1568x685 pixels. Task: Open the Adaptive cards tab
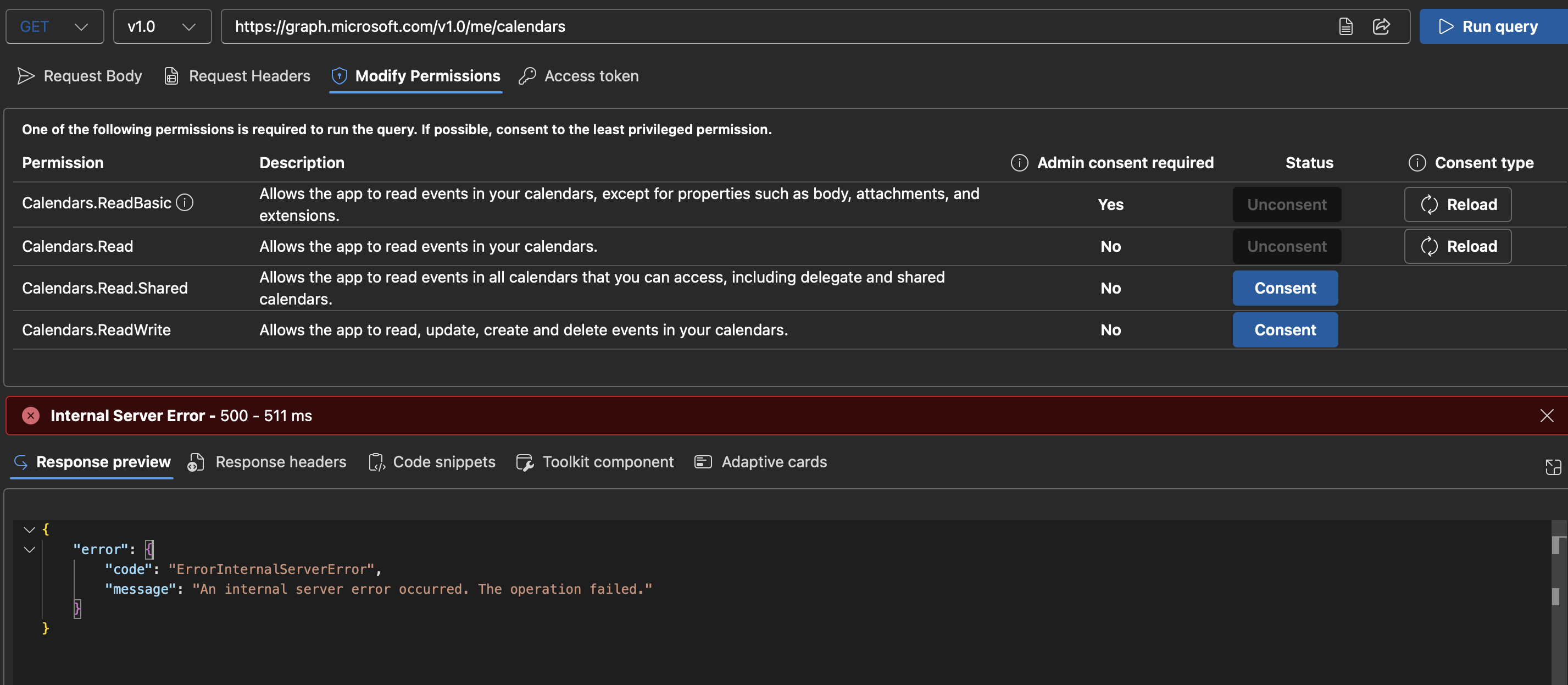pyautogui.click(x=761, y=462)
